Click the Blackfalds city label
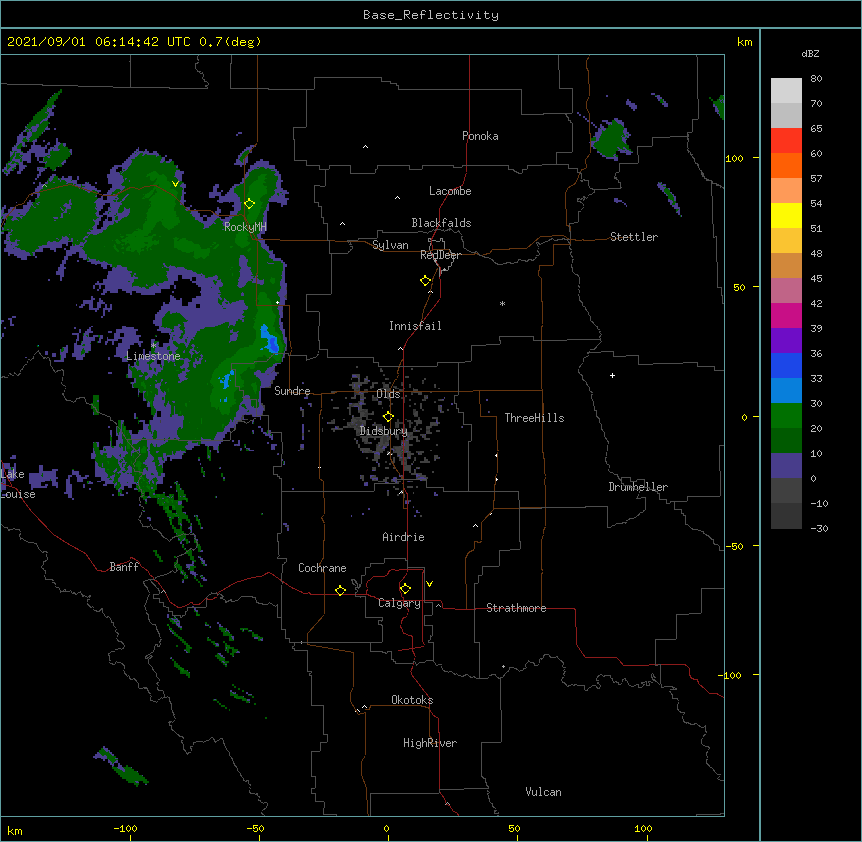 (441, 223)
